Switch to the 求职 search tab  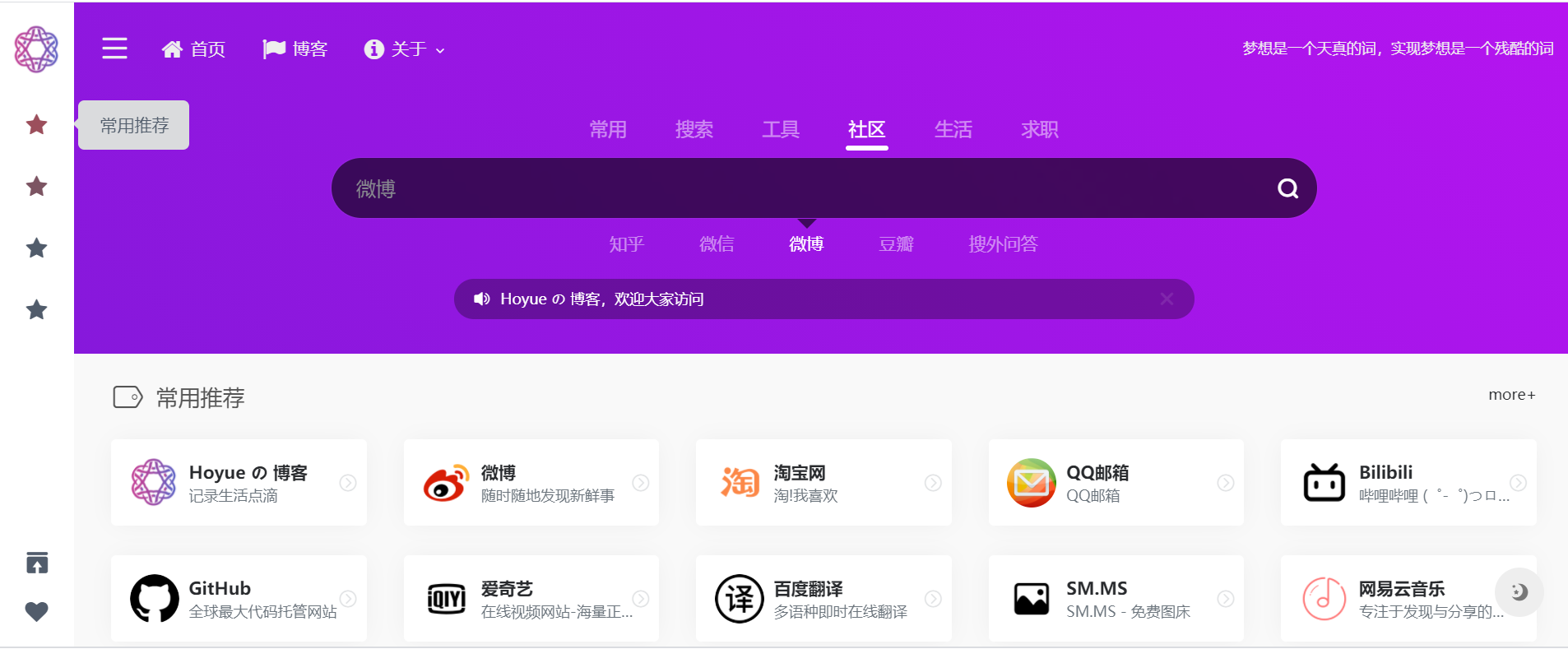pos(1040,129)
